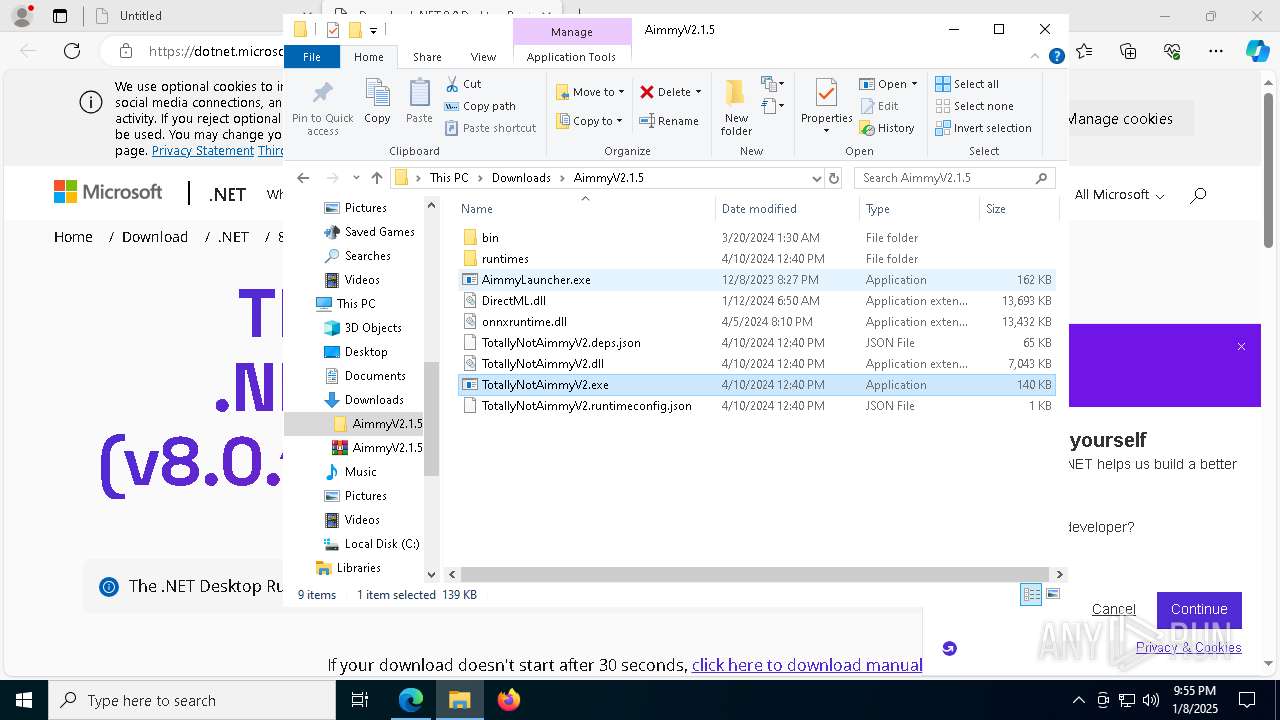This screenshot has width=1280, height=720.
Task: Click History in the Open group
Action: (x=887, y=128)
